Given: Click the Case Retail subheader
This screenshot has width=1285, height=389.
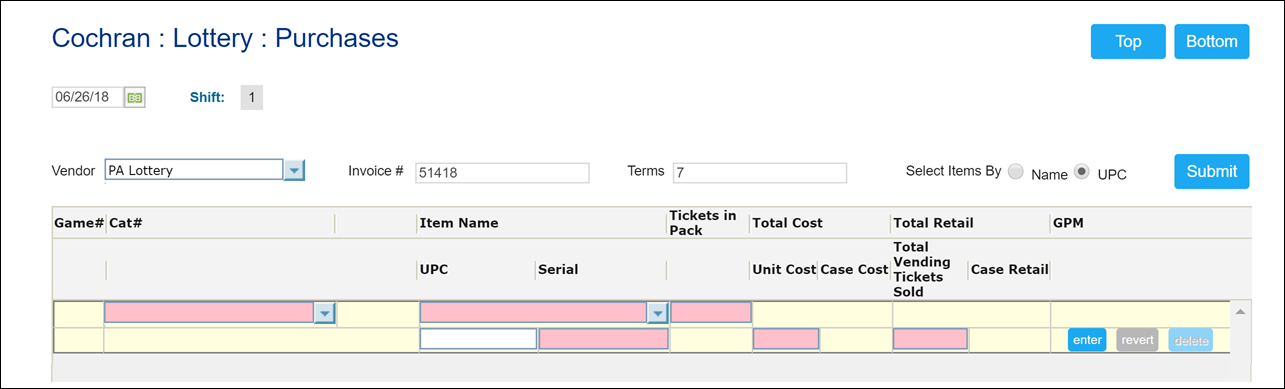Looking at the screenshot, I should [1010, 269].
